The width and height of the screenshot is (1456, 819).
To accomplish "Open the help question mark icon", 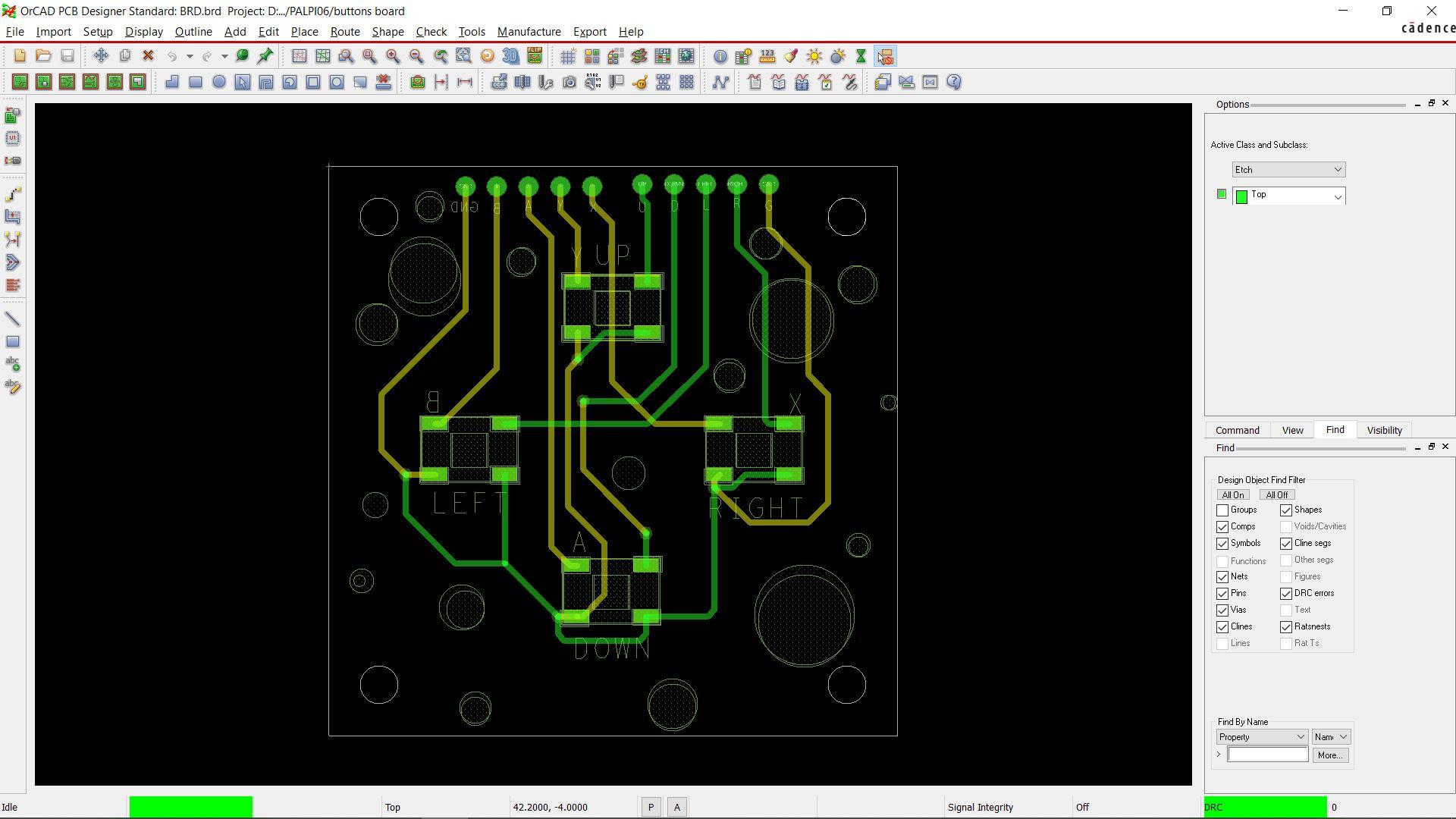I will click(x=954, y=83).
